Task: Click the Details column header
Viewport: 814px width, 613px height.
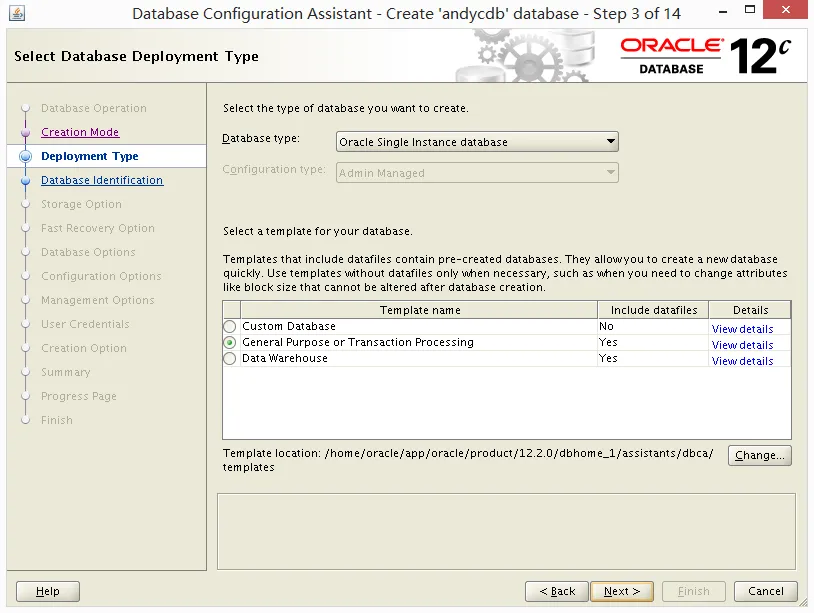Action: (x=750, y=310)
